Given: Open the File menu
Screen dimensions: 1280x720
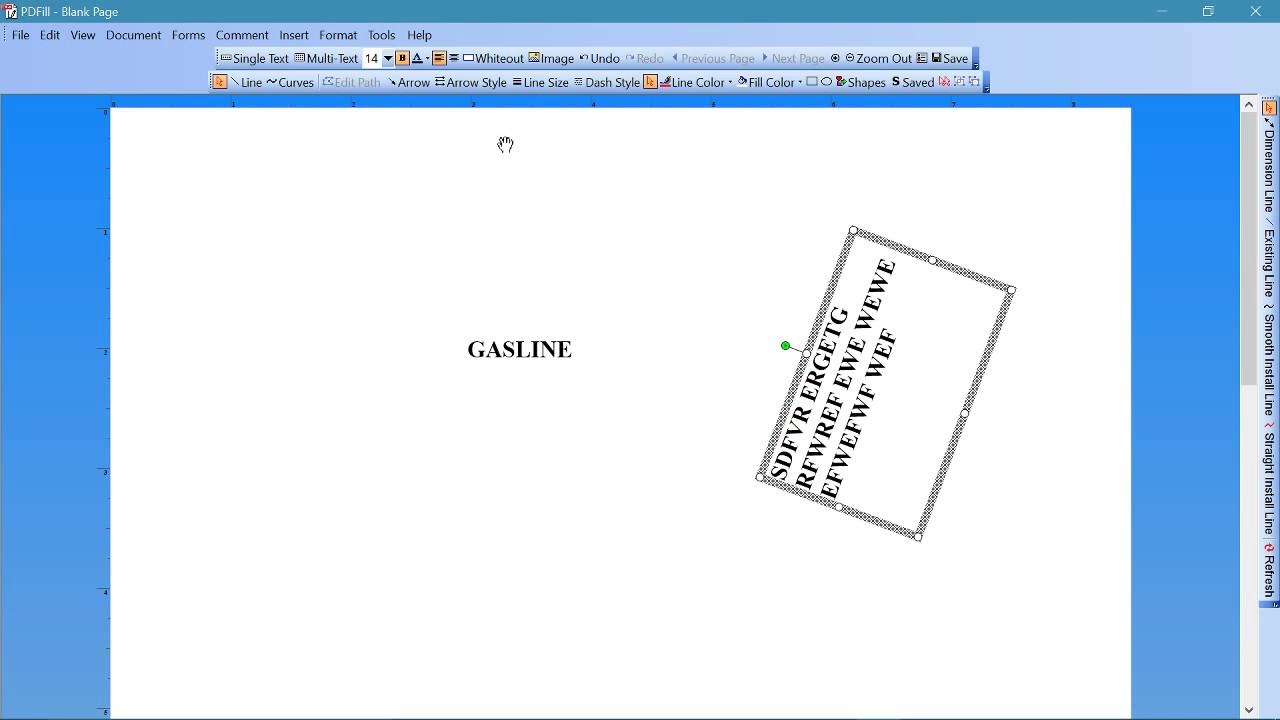Looking at the screenshot, I should click(20, 35).
